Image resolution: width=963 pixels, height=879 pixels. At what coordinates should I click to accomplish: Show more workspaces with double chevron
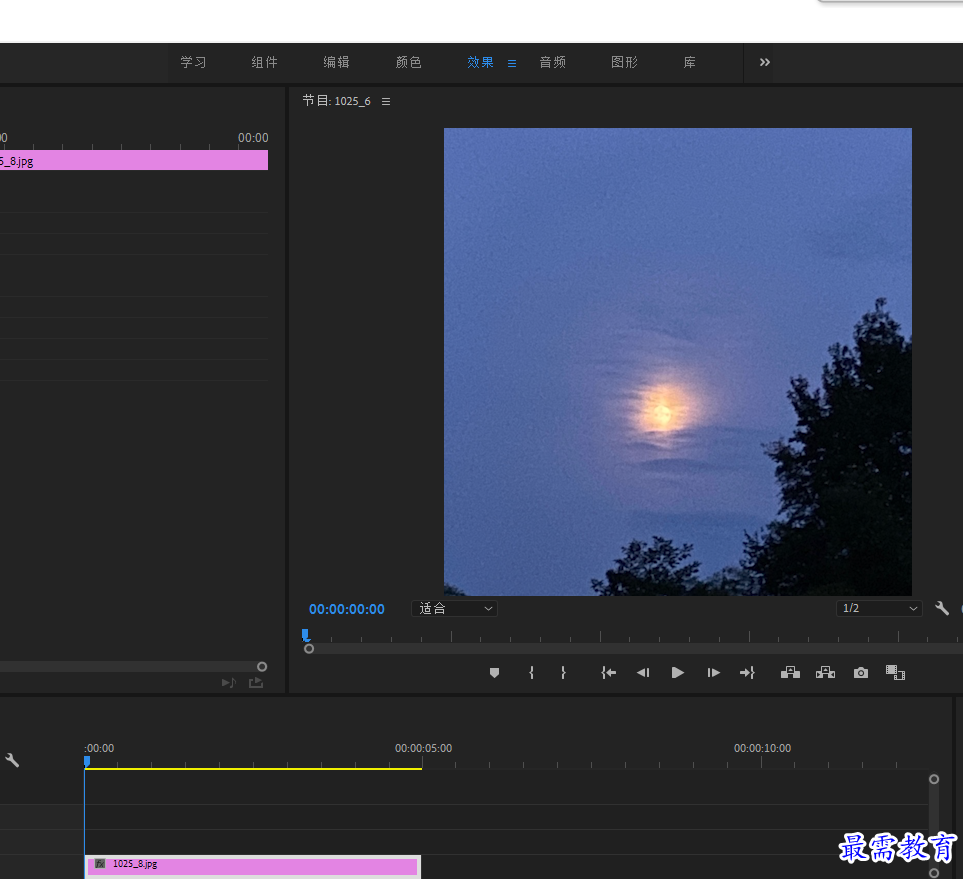(x=765, y=62)
